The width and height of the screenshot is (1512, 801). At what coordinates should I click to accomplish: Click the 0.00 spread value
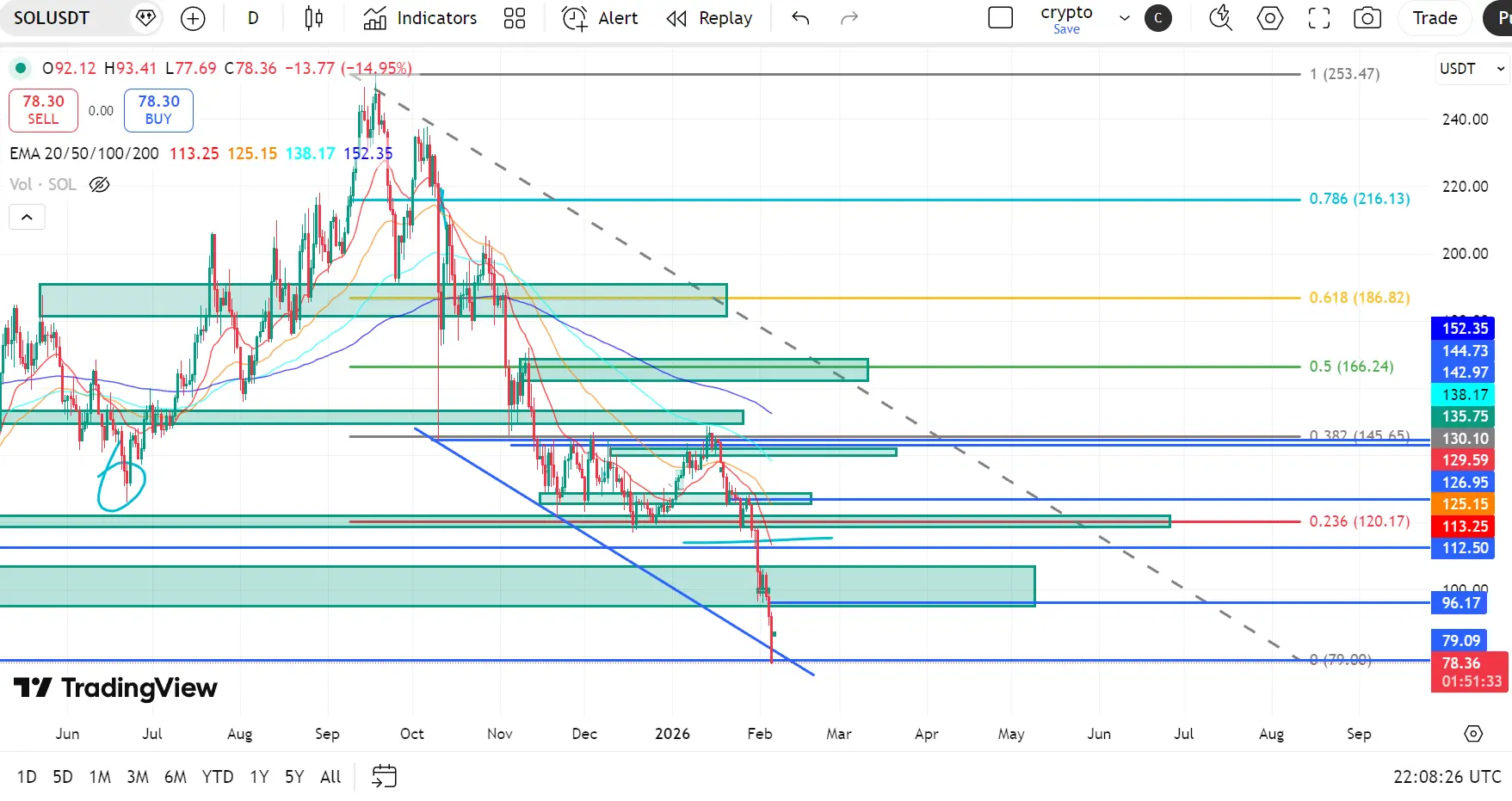pyautogui.click(x=101, y=110)
